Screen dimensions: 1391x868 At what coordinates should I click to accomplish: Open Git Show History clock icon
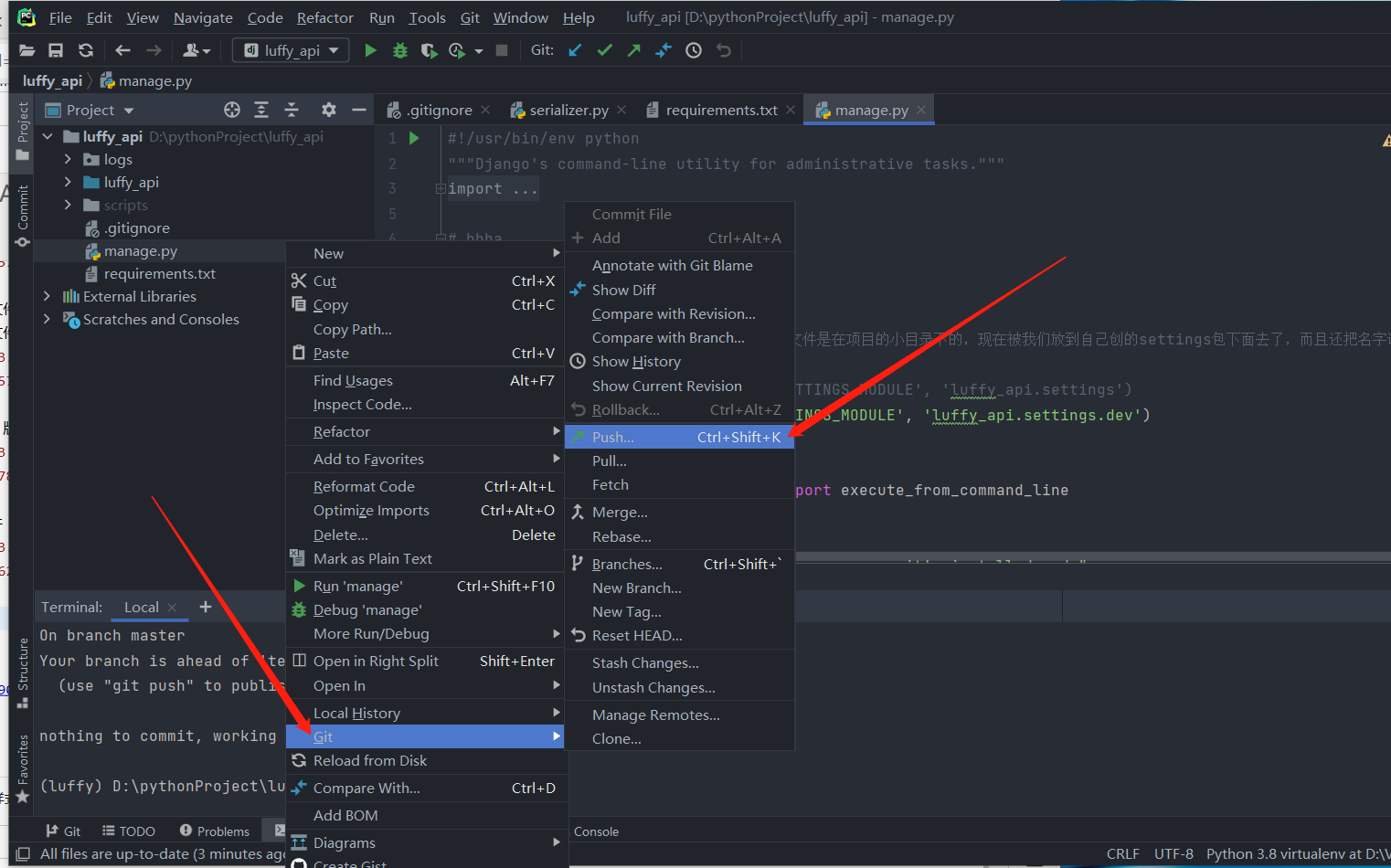pyautogui.click(x=694, y=50)
